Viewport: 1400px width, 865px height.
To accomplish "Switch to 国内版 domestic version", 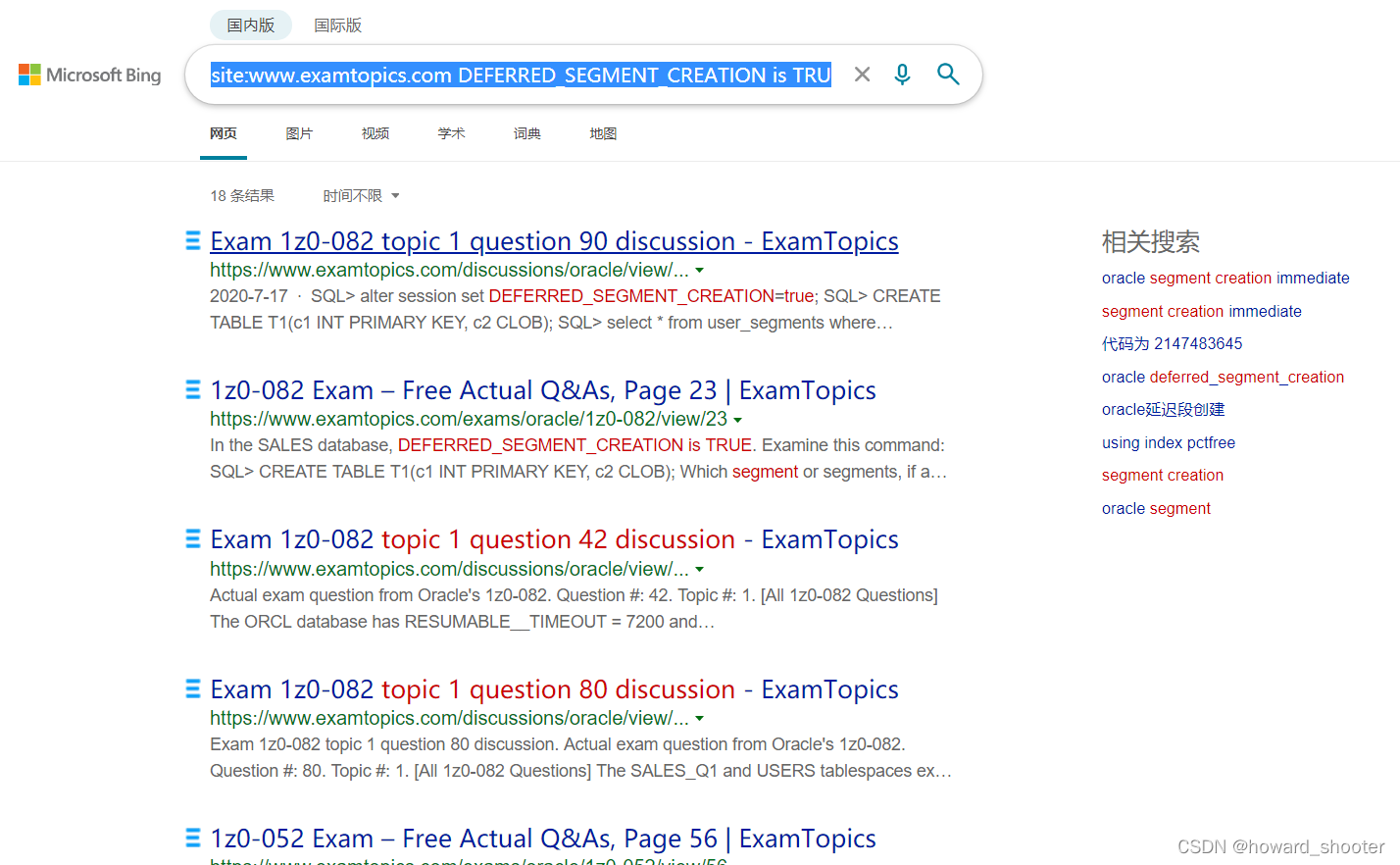I will pos(251,25).
